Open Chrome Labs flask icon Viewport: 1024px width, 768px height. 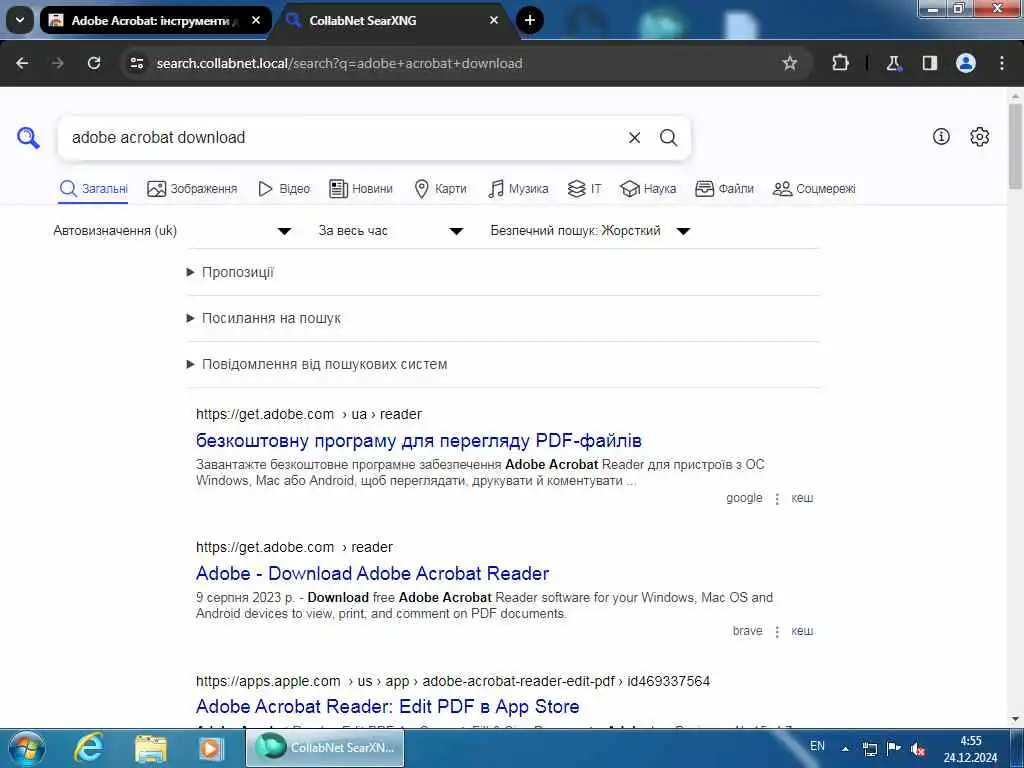point(893,63)
